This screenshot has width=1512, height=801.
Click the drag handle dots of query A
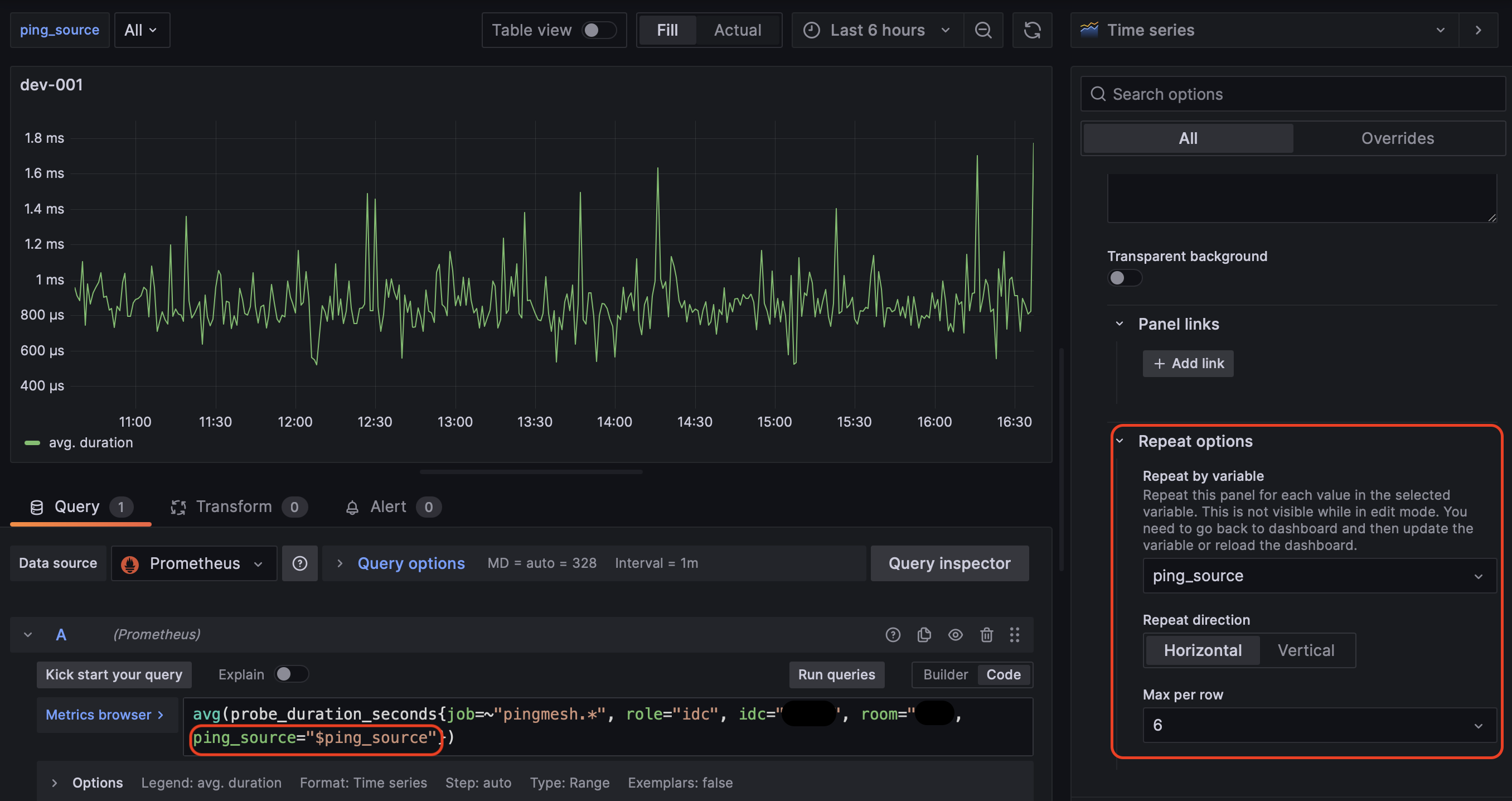[x=1014, y=635]
